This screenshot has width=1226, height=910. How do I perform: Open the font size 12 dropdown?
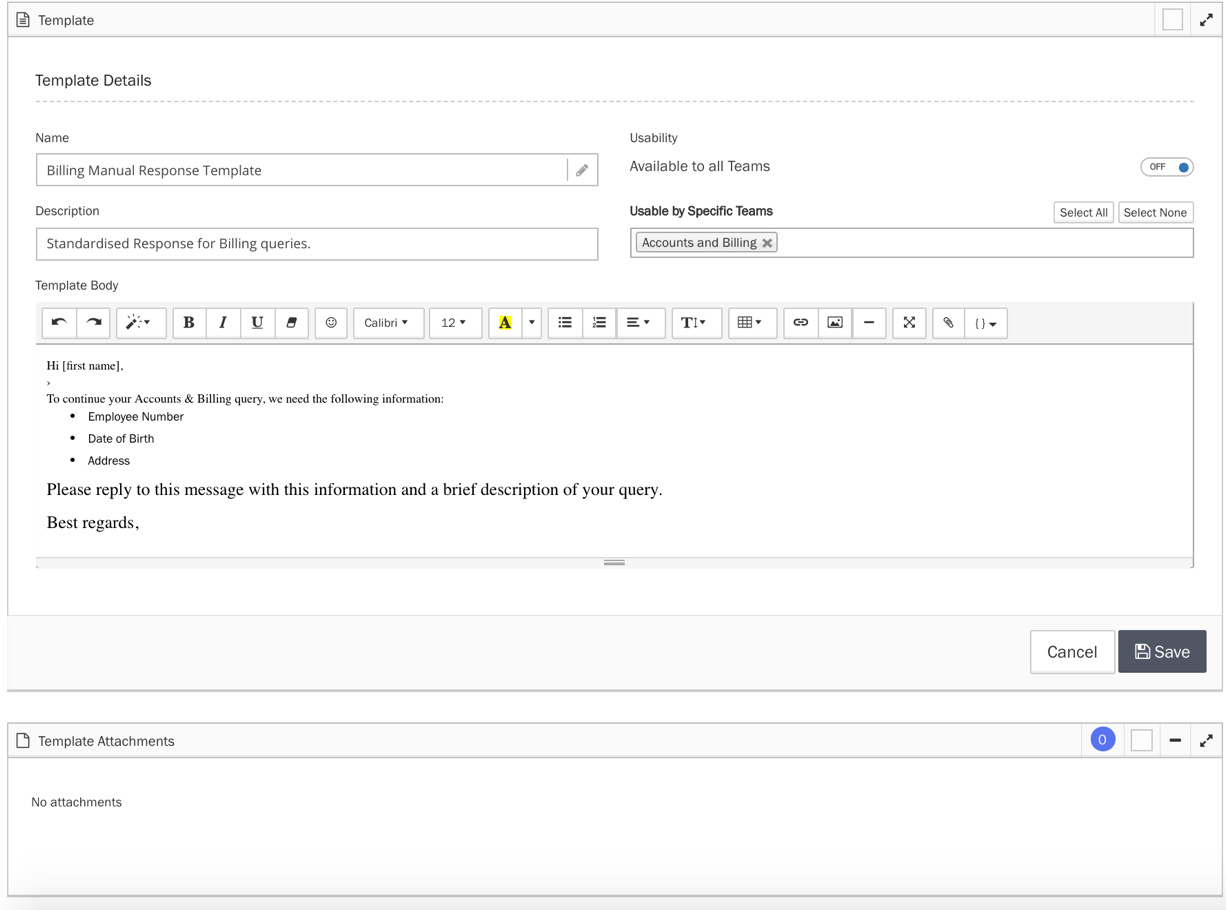[454, 323]
